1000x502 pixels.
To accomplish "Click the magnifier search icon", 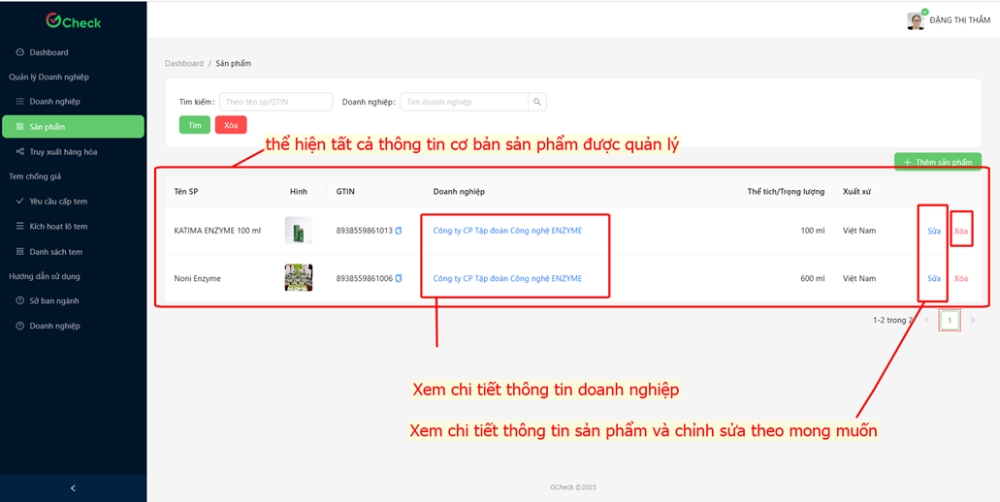I will tap(537, 102).
